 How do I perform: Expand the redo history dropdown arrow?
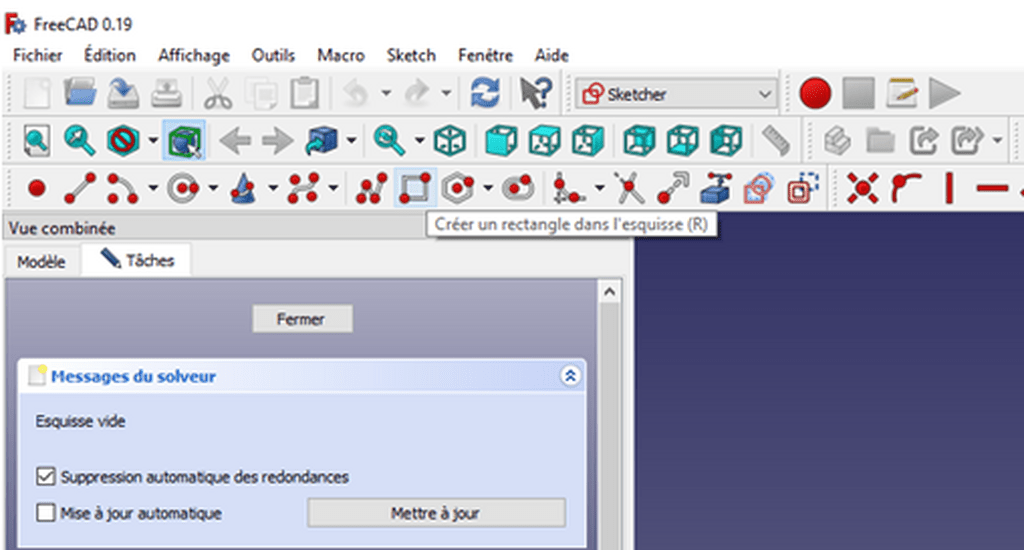coord(446,93)
